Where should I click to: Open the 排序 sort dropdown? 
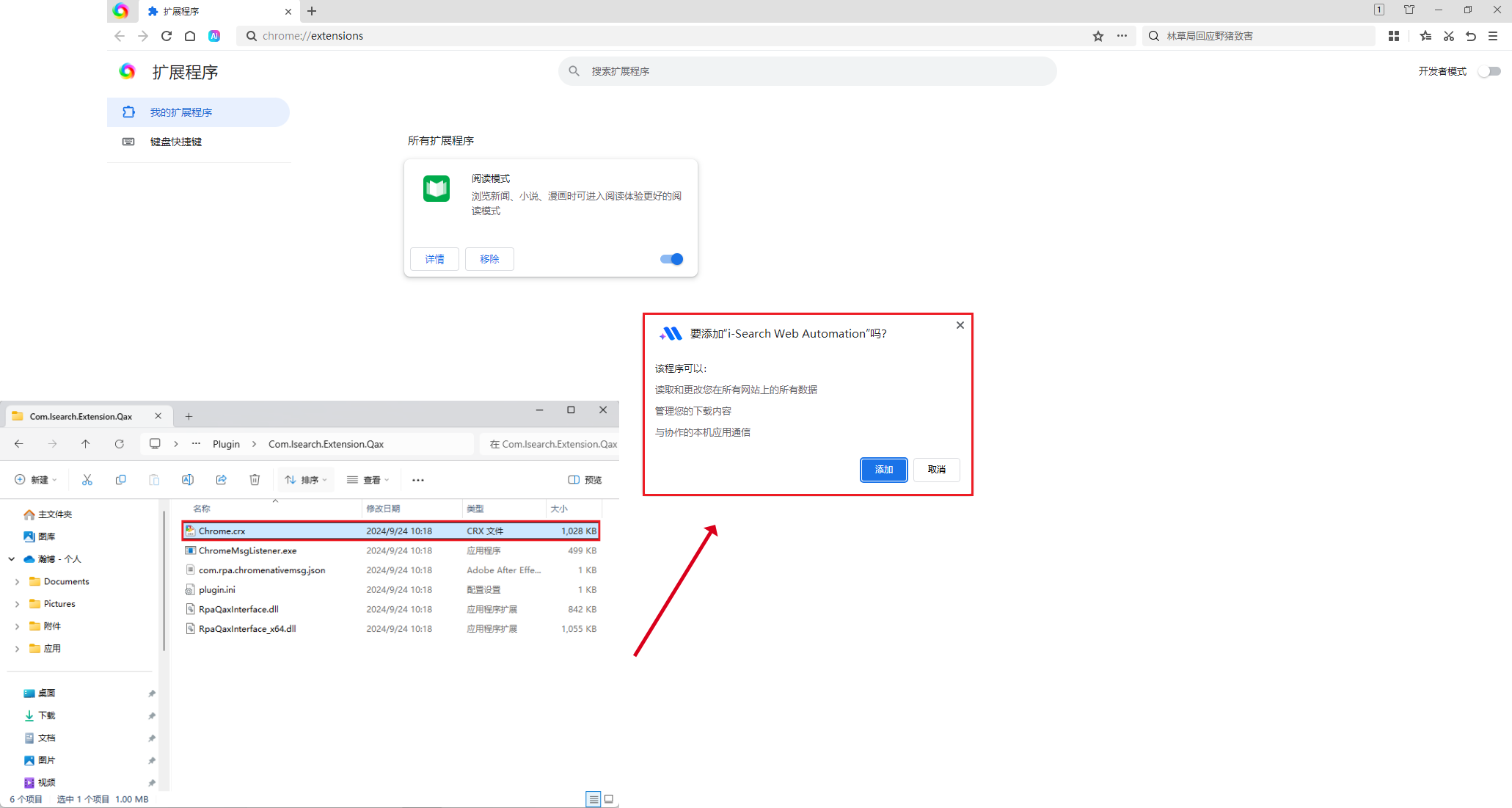coord(306,480)
